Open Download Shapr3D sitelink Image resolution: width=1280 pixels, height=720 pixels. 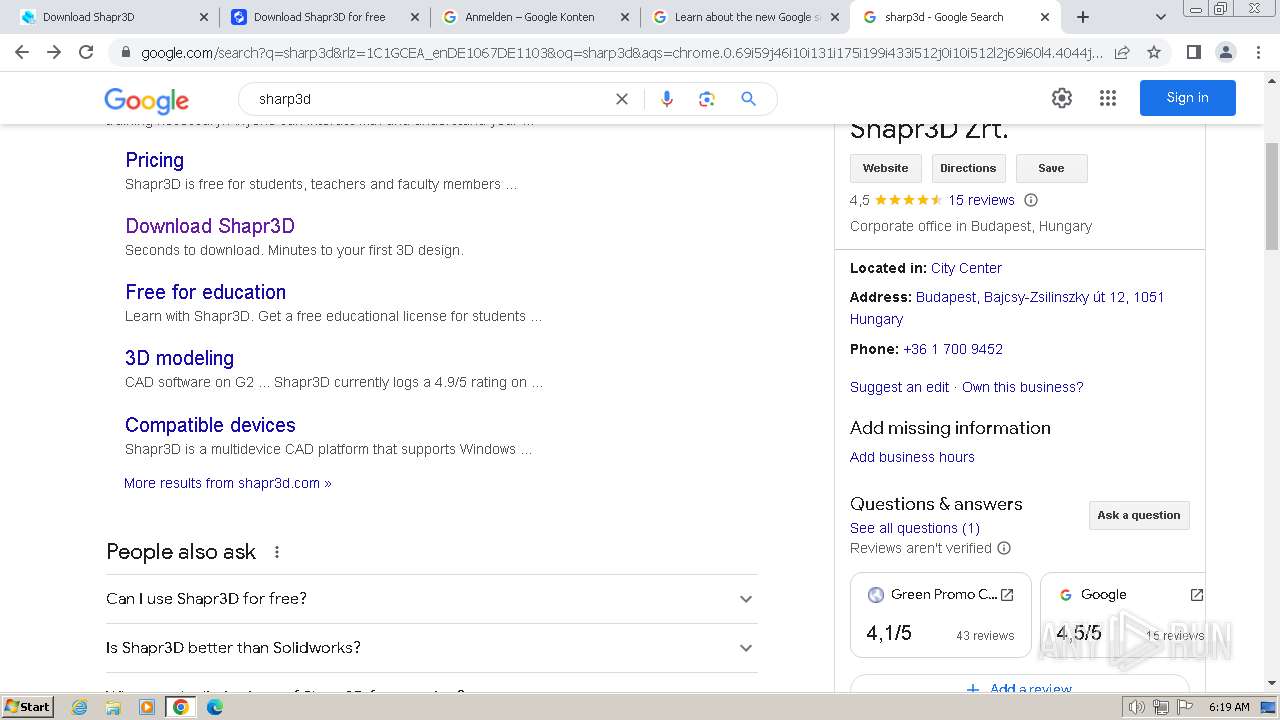[210, 226]
